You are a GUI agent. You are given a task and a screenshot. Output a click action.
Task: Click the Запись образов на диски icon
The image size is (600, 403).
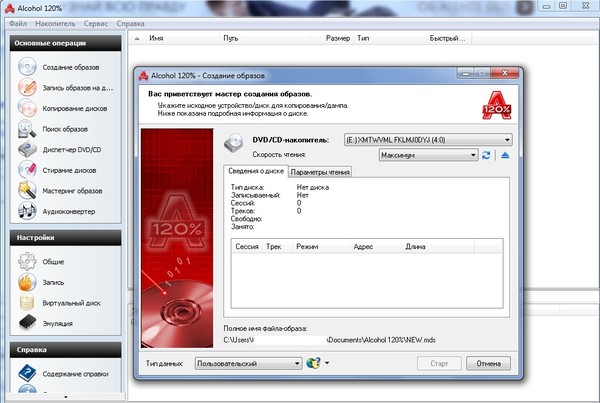pos(27,87)
